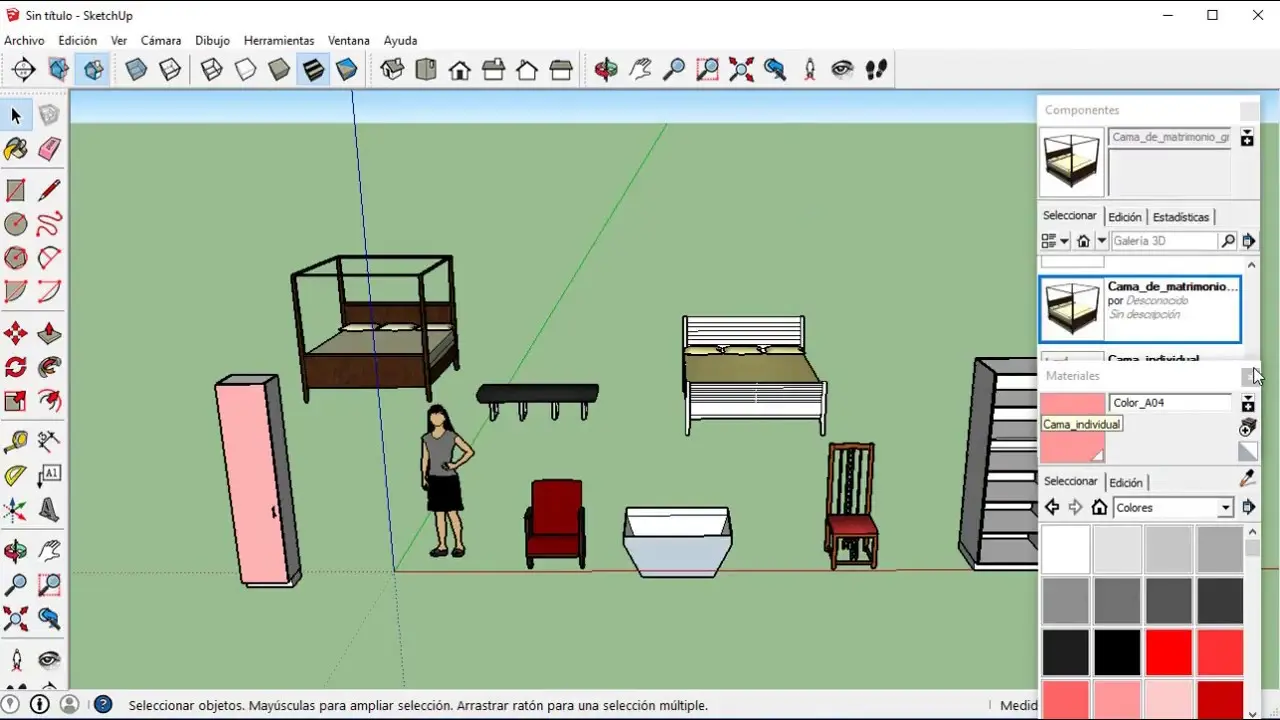Pick the pure red color swatch
1280x720 pixels.
pyautogui.click(x=1168, y=652)
